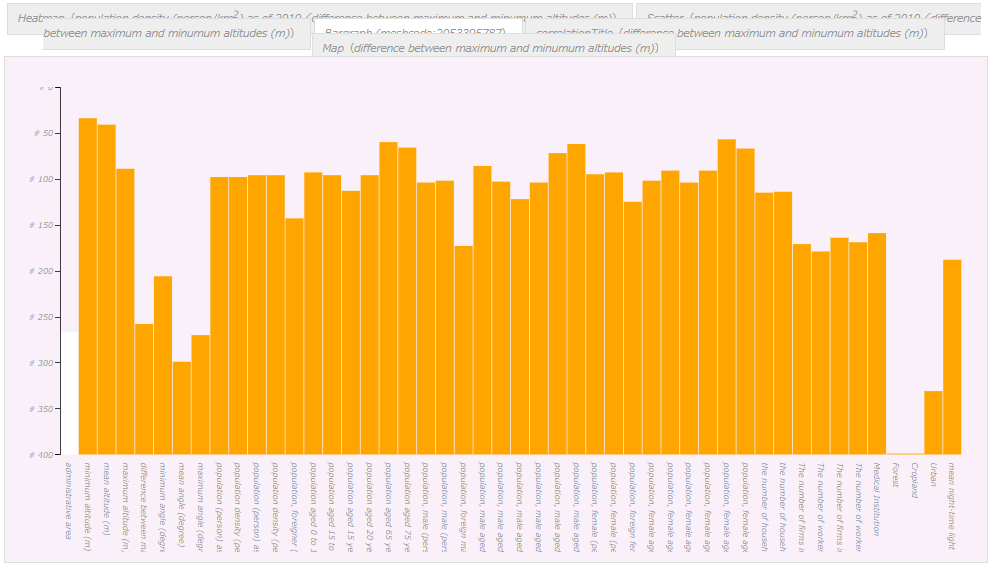Viewport: 989px width, 566px height.
Task: Select the difference between altitudes bar
Action: coord(144,389)
